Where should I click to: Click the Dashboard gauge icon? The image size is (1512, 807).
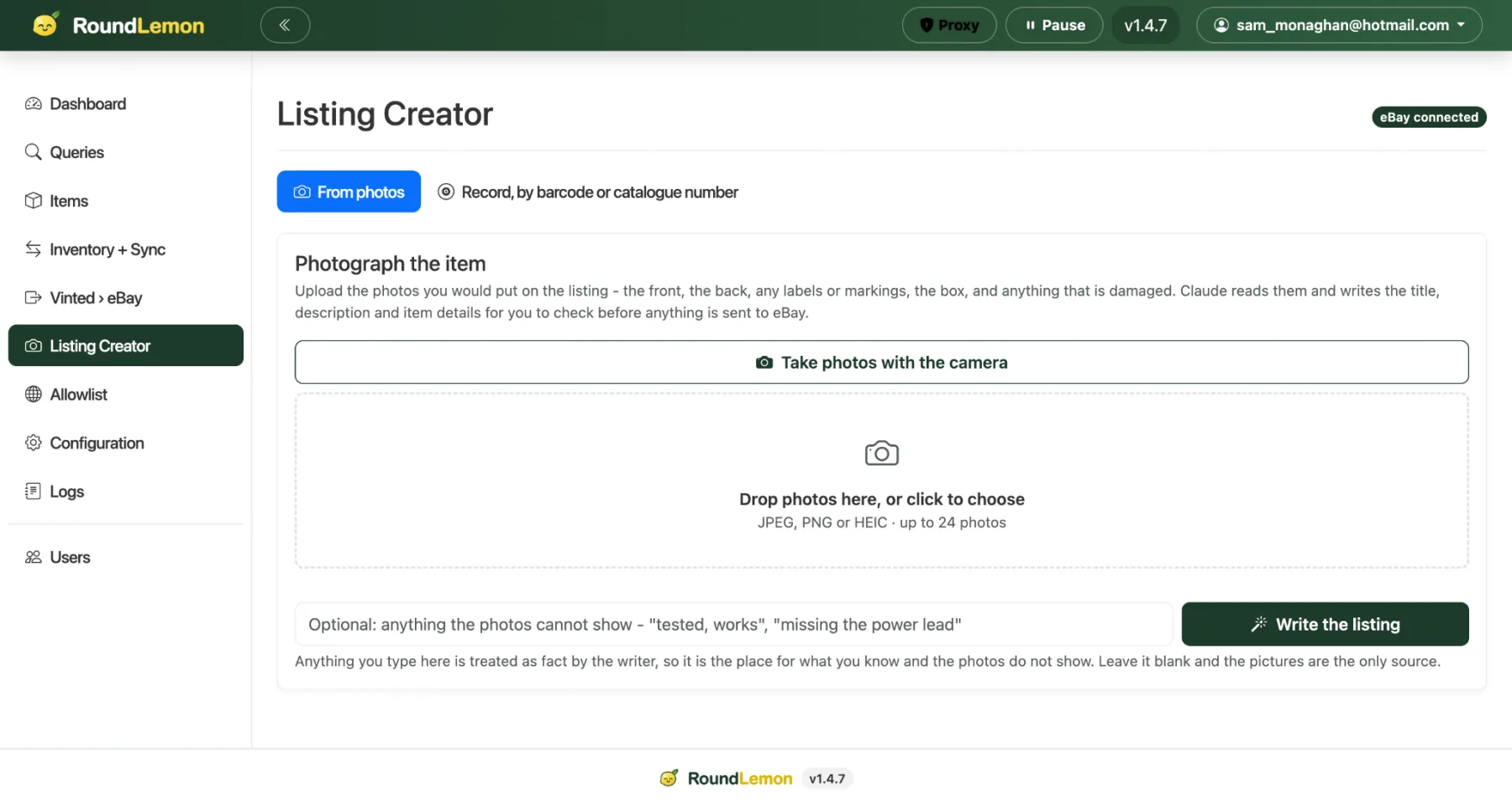[x=34, y=104]
